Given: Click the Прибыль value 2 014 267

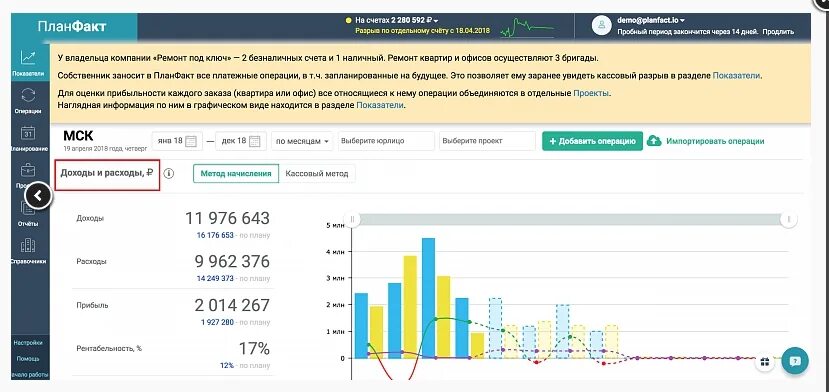Looking at the screenshot, I should (232, 305).
